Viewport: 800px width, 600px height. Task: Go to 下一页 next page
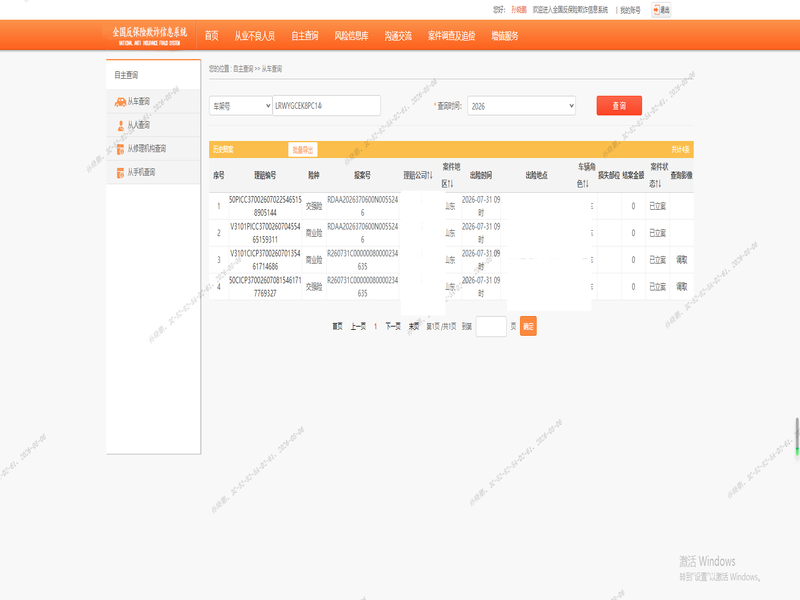coord(393,326)
